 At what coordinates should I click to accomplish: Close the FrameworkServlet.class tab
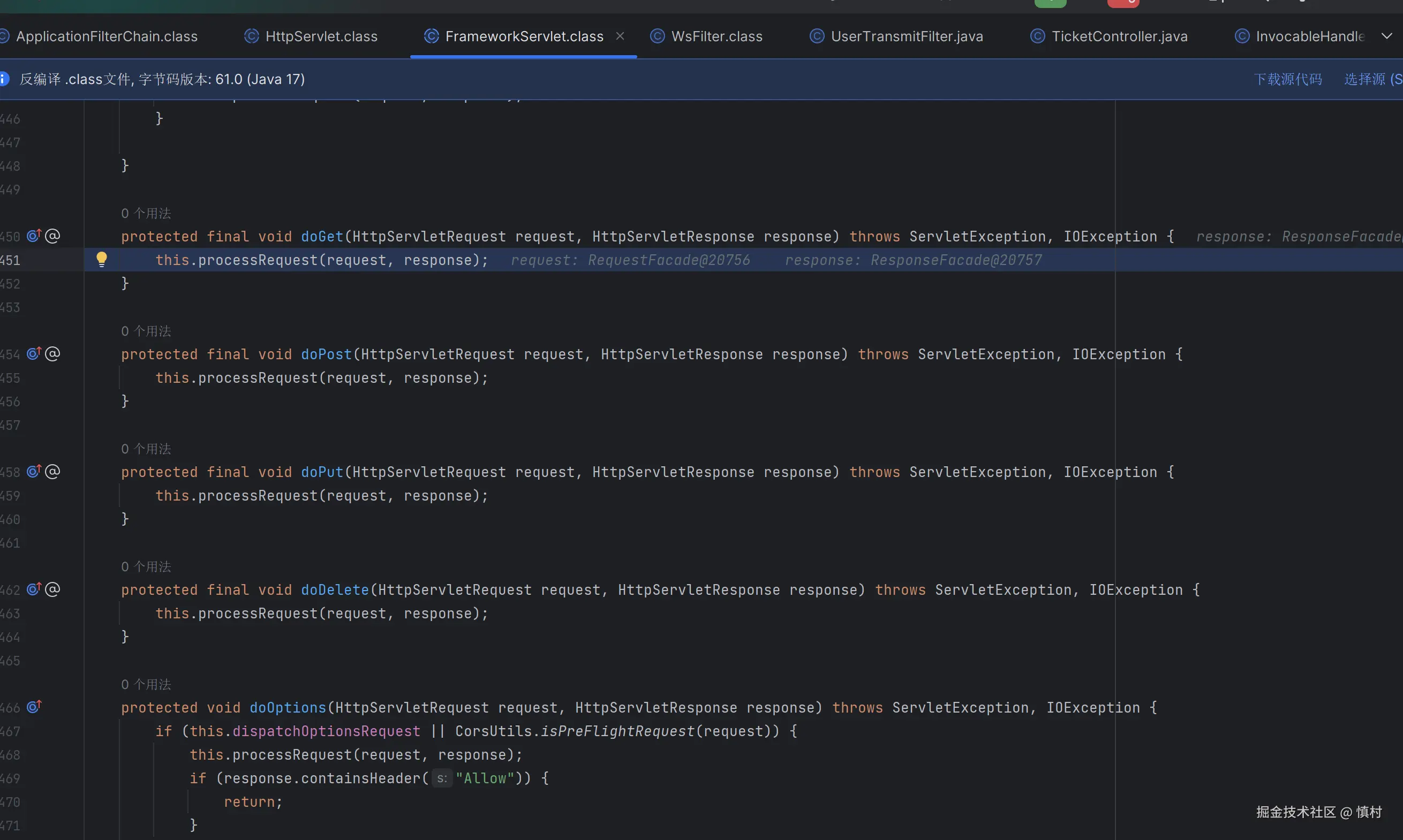[620, 36]
